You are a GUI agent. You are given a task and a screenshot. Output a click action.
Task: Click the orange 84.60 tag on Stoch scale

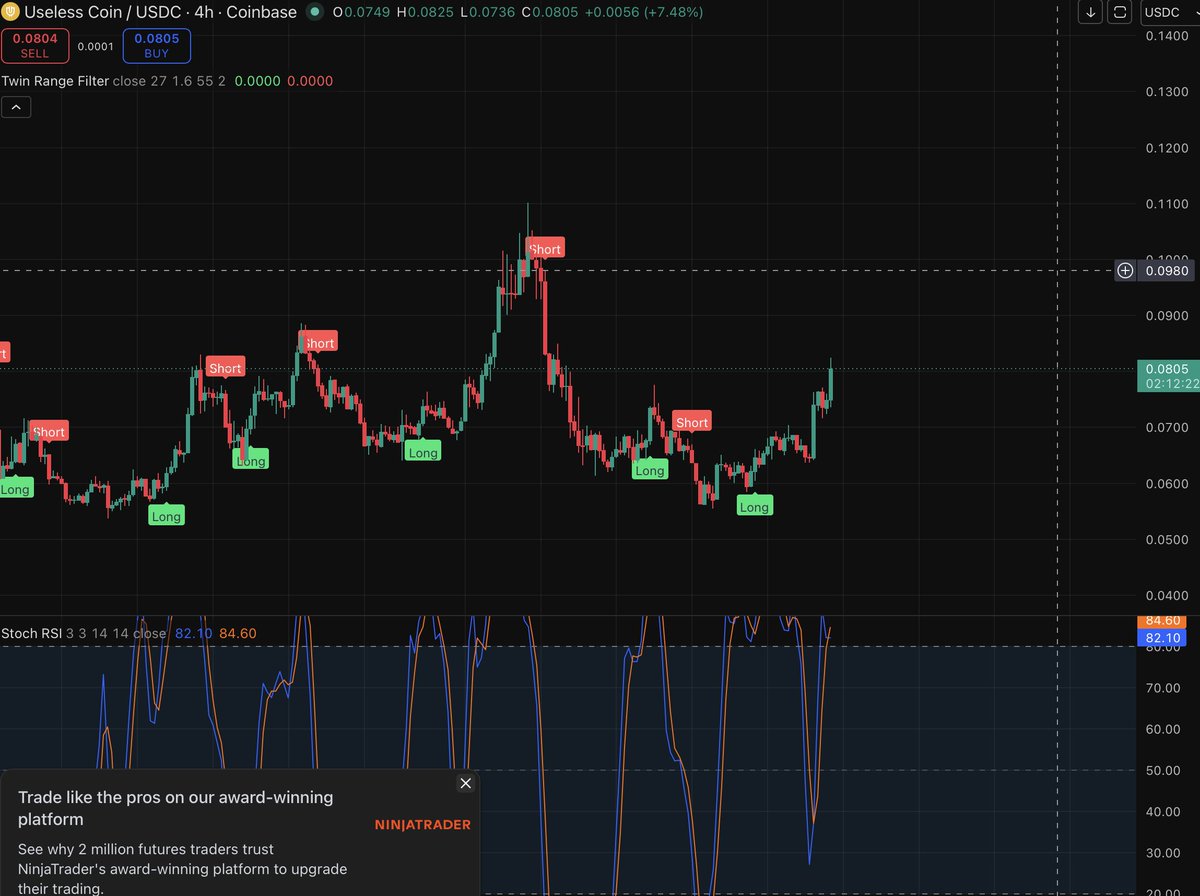(x=1160, y=622)
